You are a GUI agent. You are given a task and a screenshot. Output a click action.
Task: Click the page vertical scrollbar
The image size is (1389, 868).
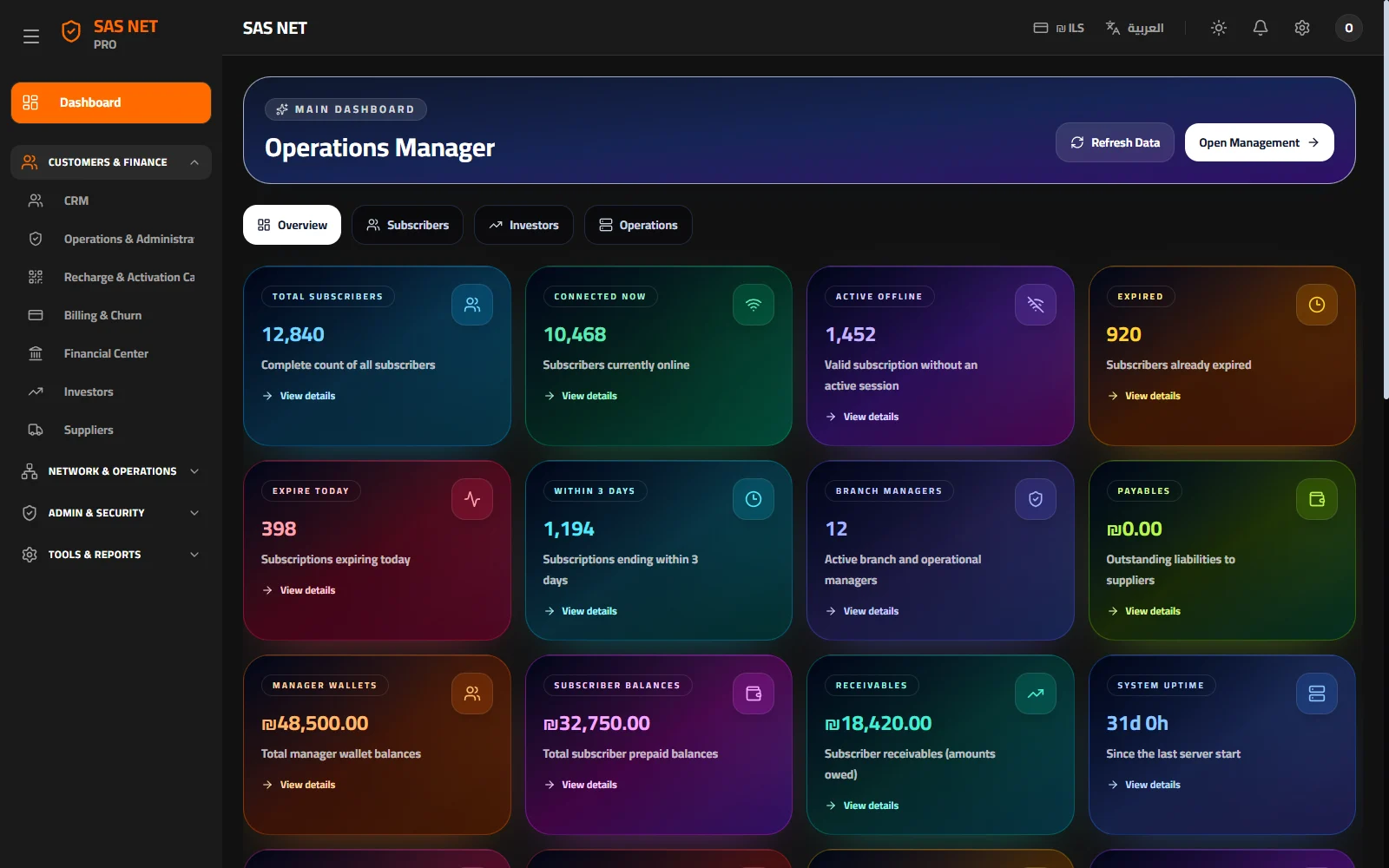[1385, 200]
